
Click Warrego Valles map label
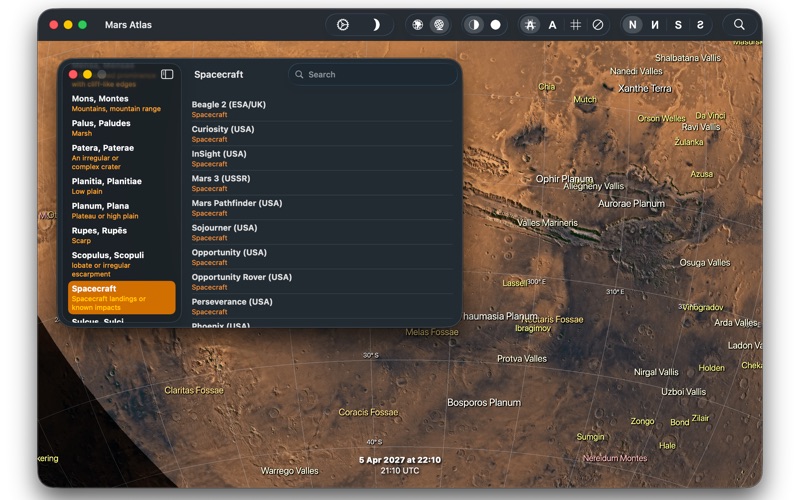point(289,471)
